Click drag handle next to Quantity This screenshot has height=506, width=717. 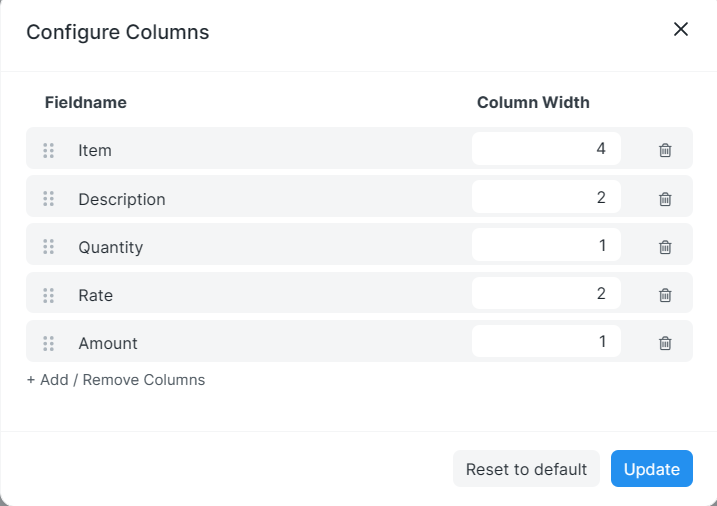click(x=48, y=246)
